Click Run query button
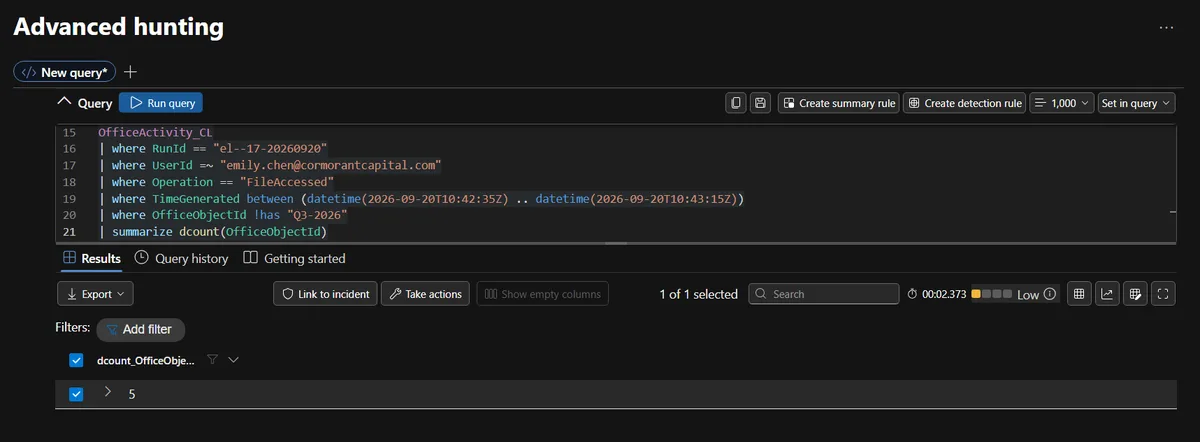Image resolution: width=1200 pixels, height=442 pixels. coord(161,103)
